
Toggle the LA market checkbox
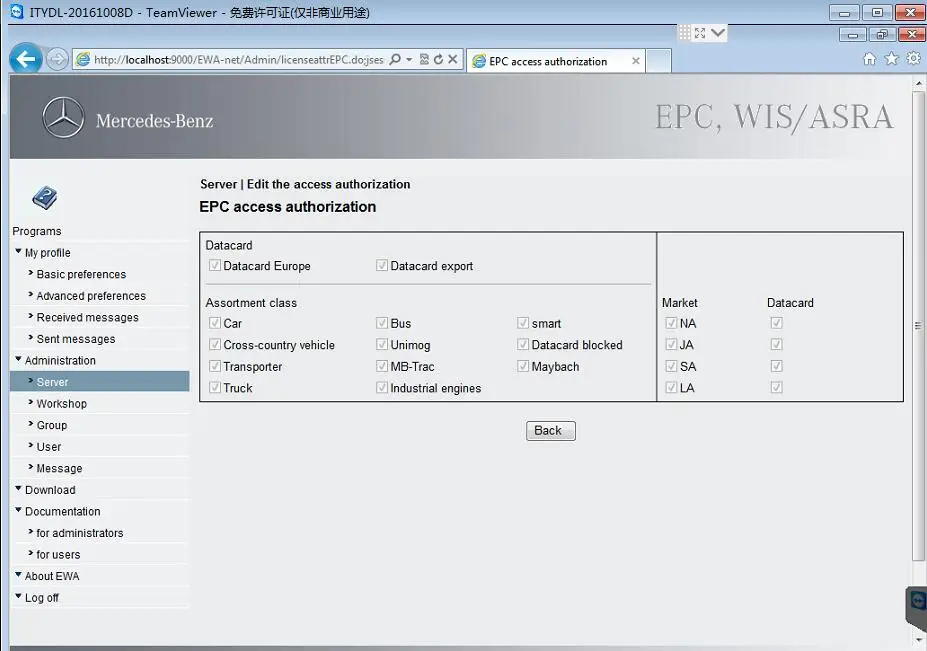[x=671, y=387]
